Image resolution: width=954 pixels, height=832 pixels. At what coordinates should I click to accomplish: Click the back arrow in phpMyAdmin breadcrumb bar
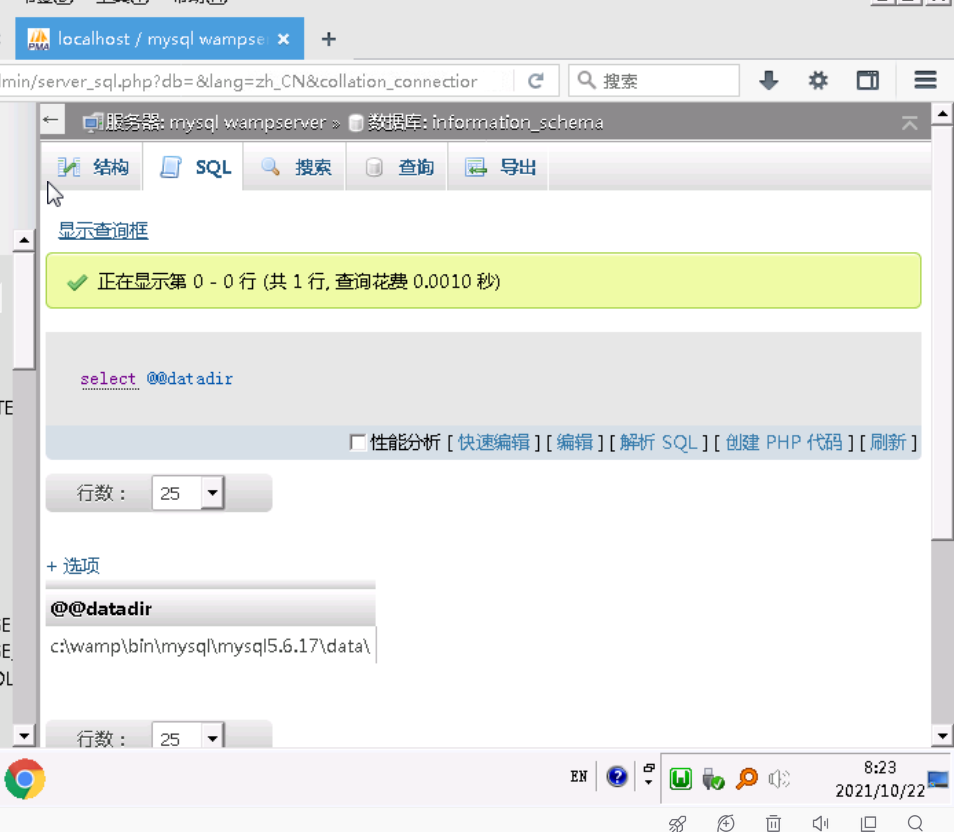point(51,120)
